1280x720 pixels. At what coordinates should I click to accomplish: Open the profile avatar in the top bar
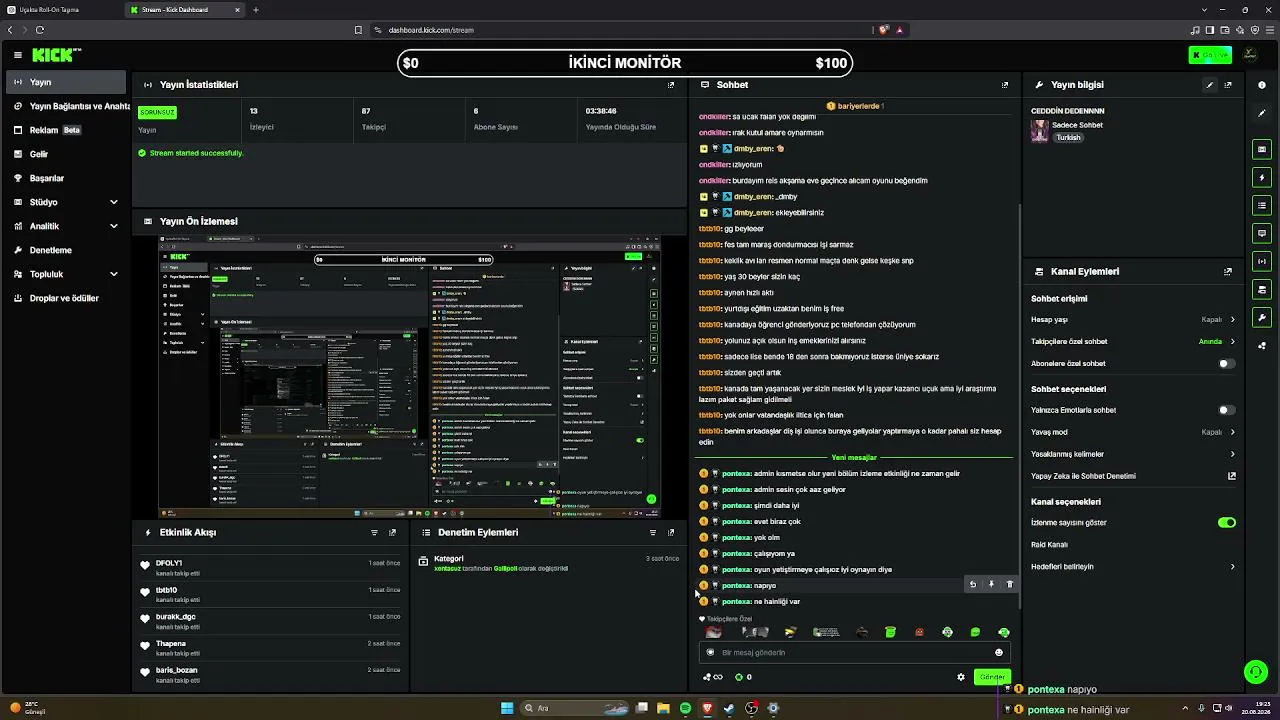[x=1250, y=55]
